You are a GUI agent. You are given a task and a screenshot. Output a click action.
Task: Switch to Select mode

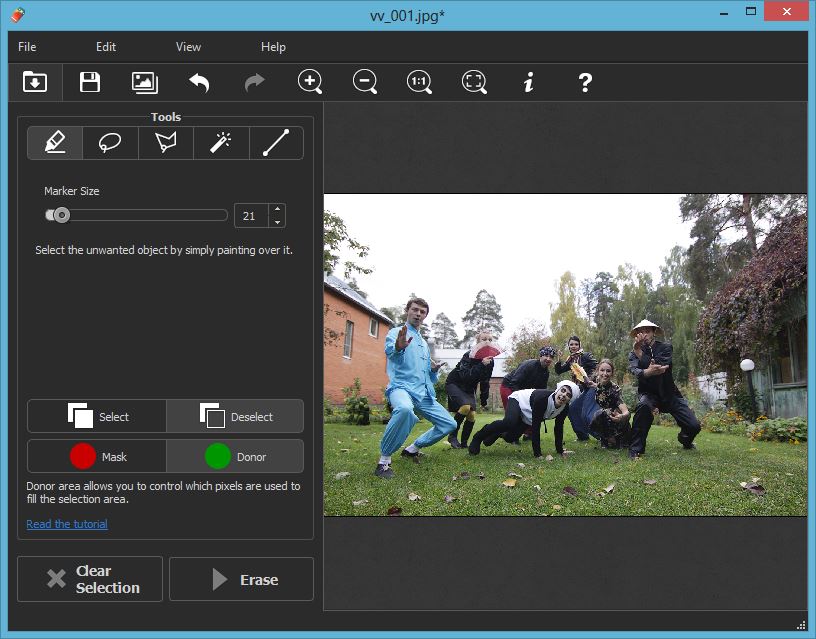[97, 416]
